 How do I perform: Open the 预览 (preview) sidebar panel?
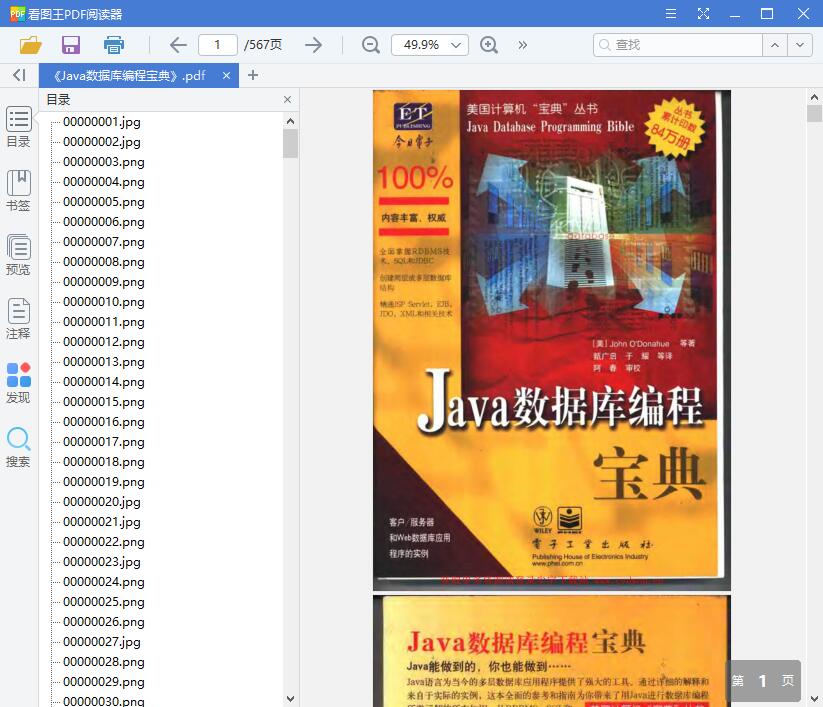tap(18, 255)
